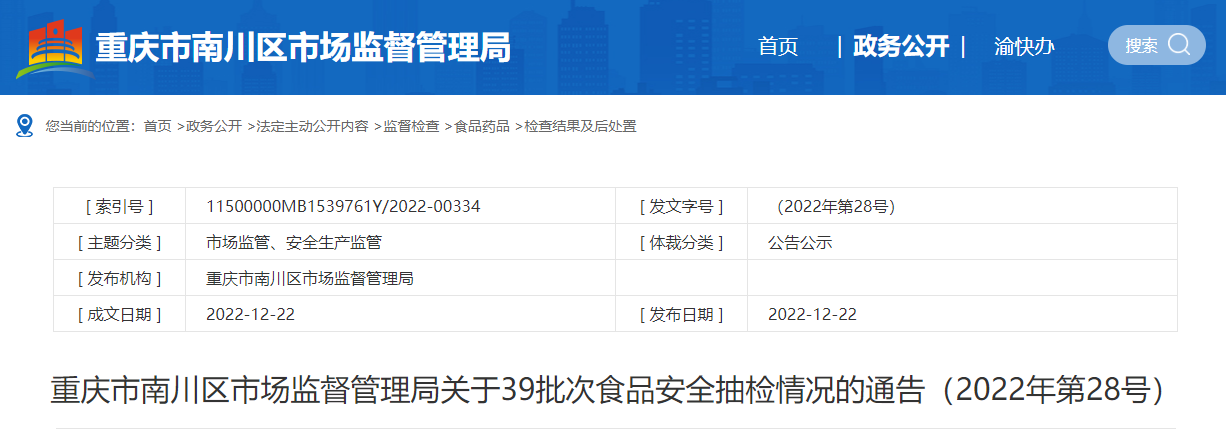The width and height of the screenshot is (1226, 447).
Task: Open 食品药品 breadcrumb link
Action: coord(482,126)
